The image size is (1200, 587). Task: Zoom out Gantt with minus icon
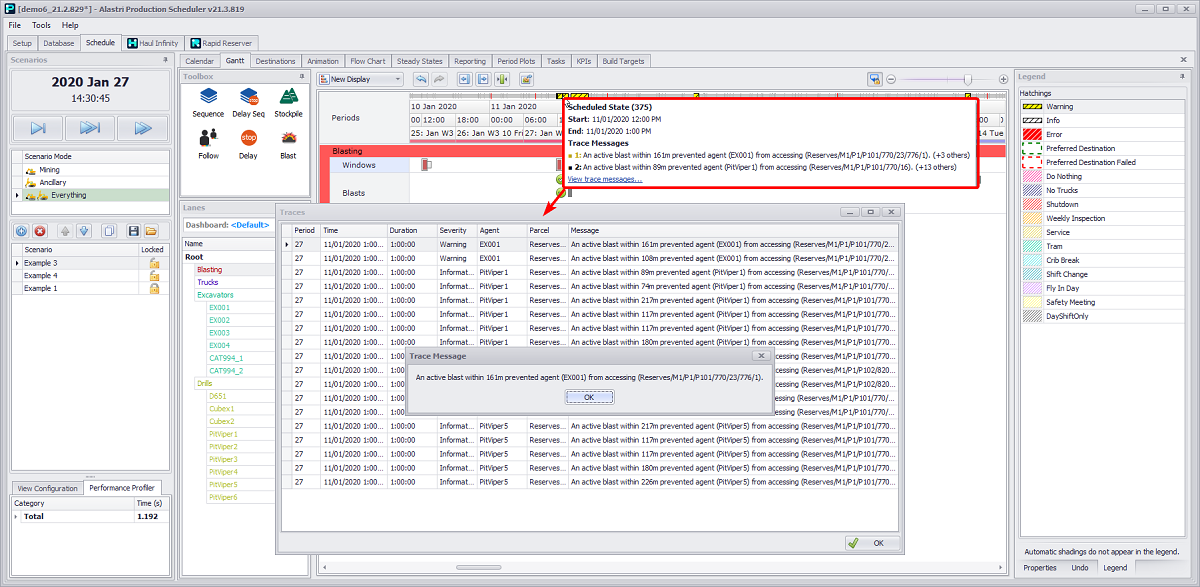tap(891, 79)
